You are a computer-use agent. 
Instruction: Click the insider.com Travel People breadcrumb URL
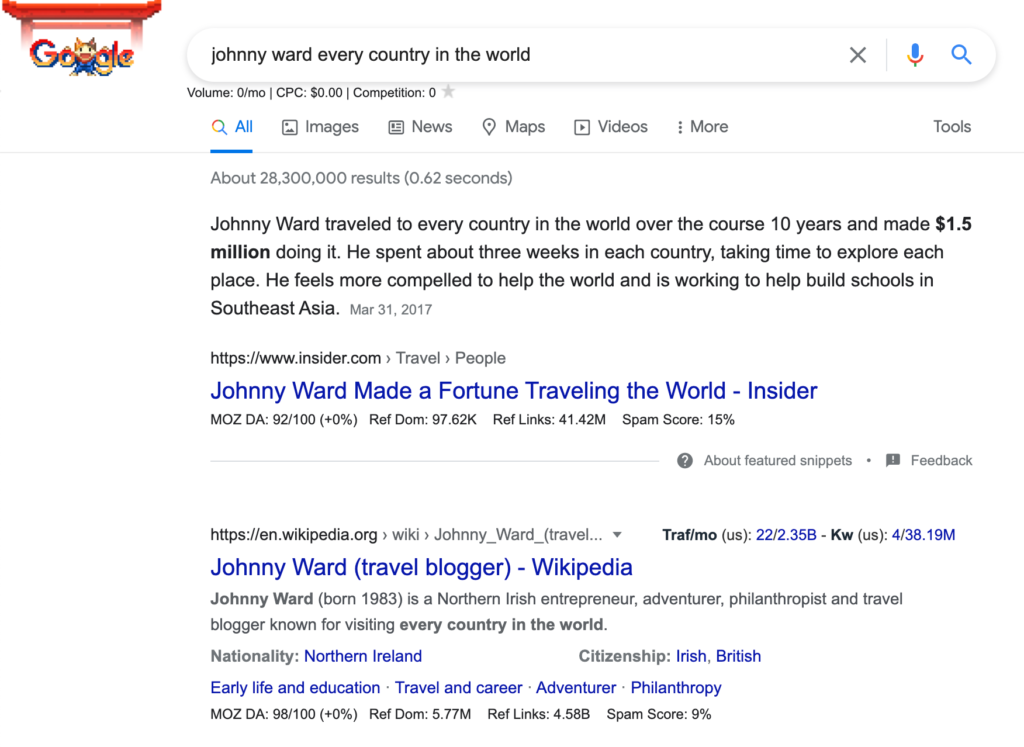click(358, 358)
